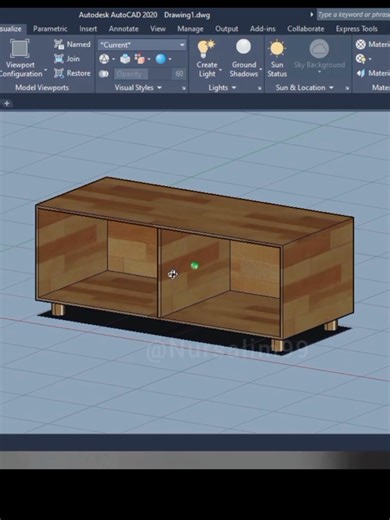Switch to the Output ribbon tab
Image resolution: width=390 pixels, height=520 pixels.
tap(227, 29)
